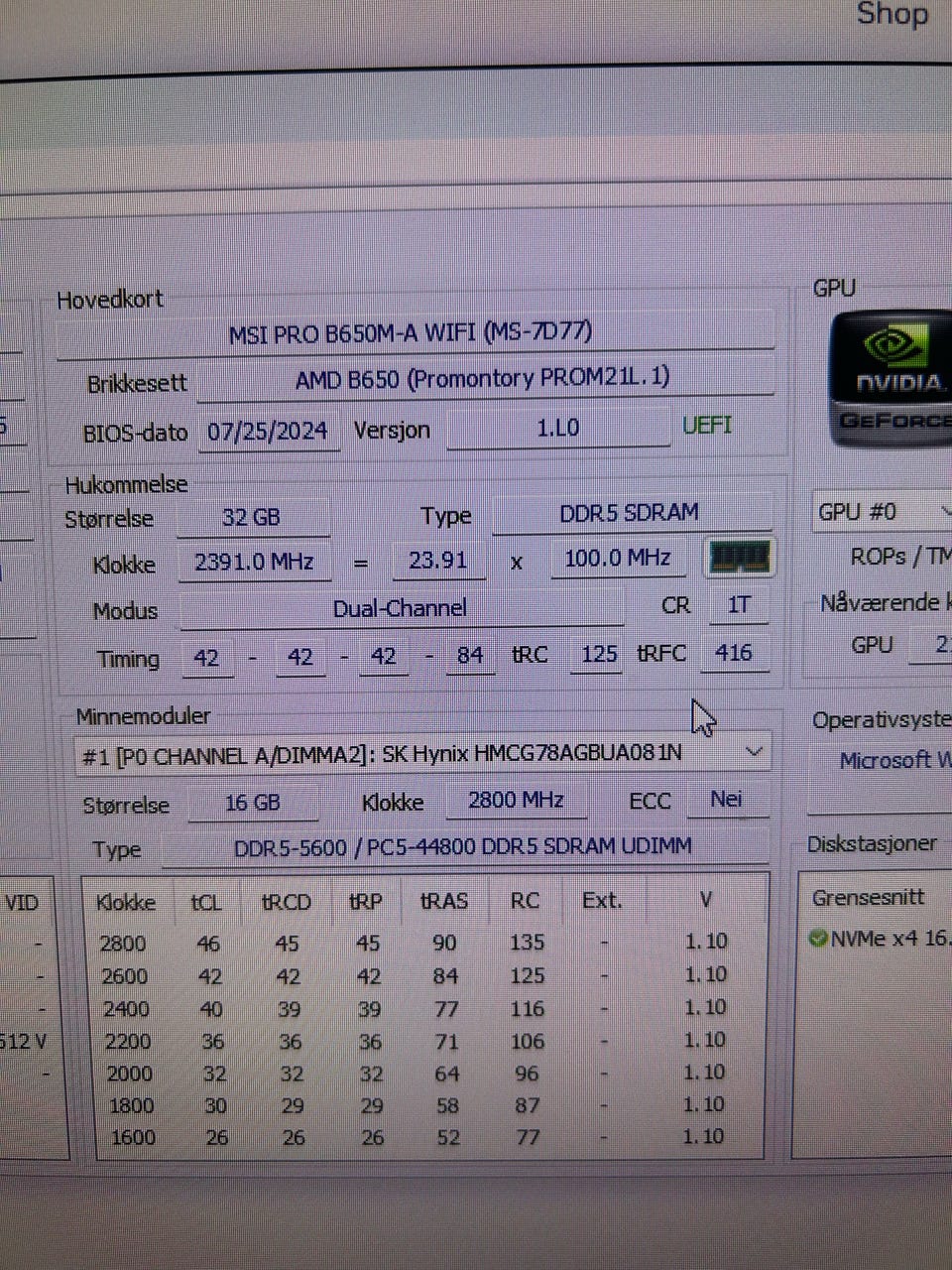Click the memory module chip icon
The width and height of the screenshot is (952, 1270).
(x=739, y=558)
